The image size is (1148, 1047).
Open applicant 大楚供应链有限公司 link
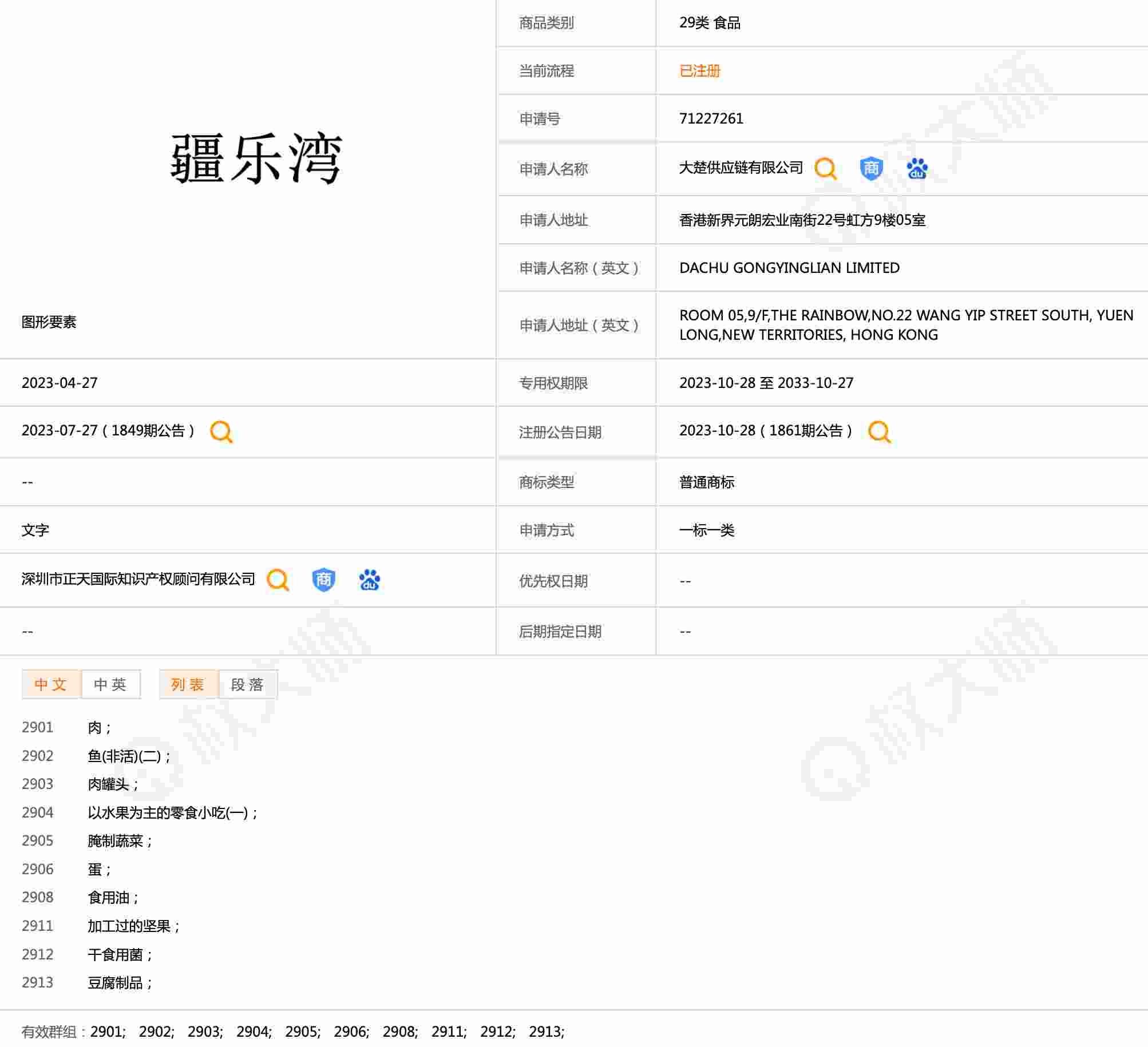(741, 168)
